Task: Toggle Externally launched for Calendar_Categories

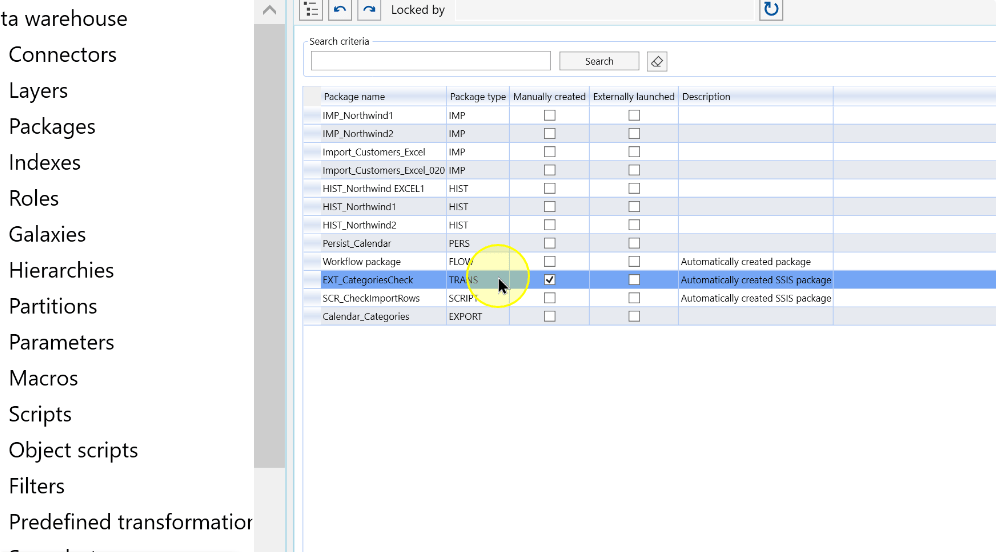Action: [x=634, y=316]
